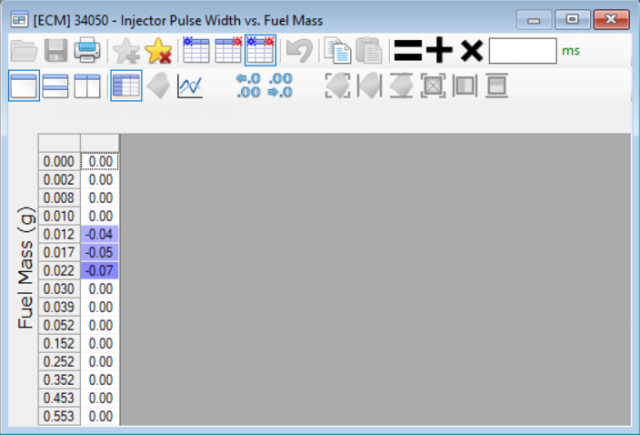Select the cell with value -0.04
The image size is (640, 435).
coord(100,234)
